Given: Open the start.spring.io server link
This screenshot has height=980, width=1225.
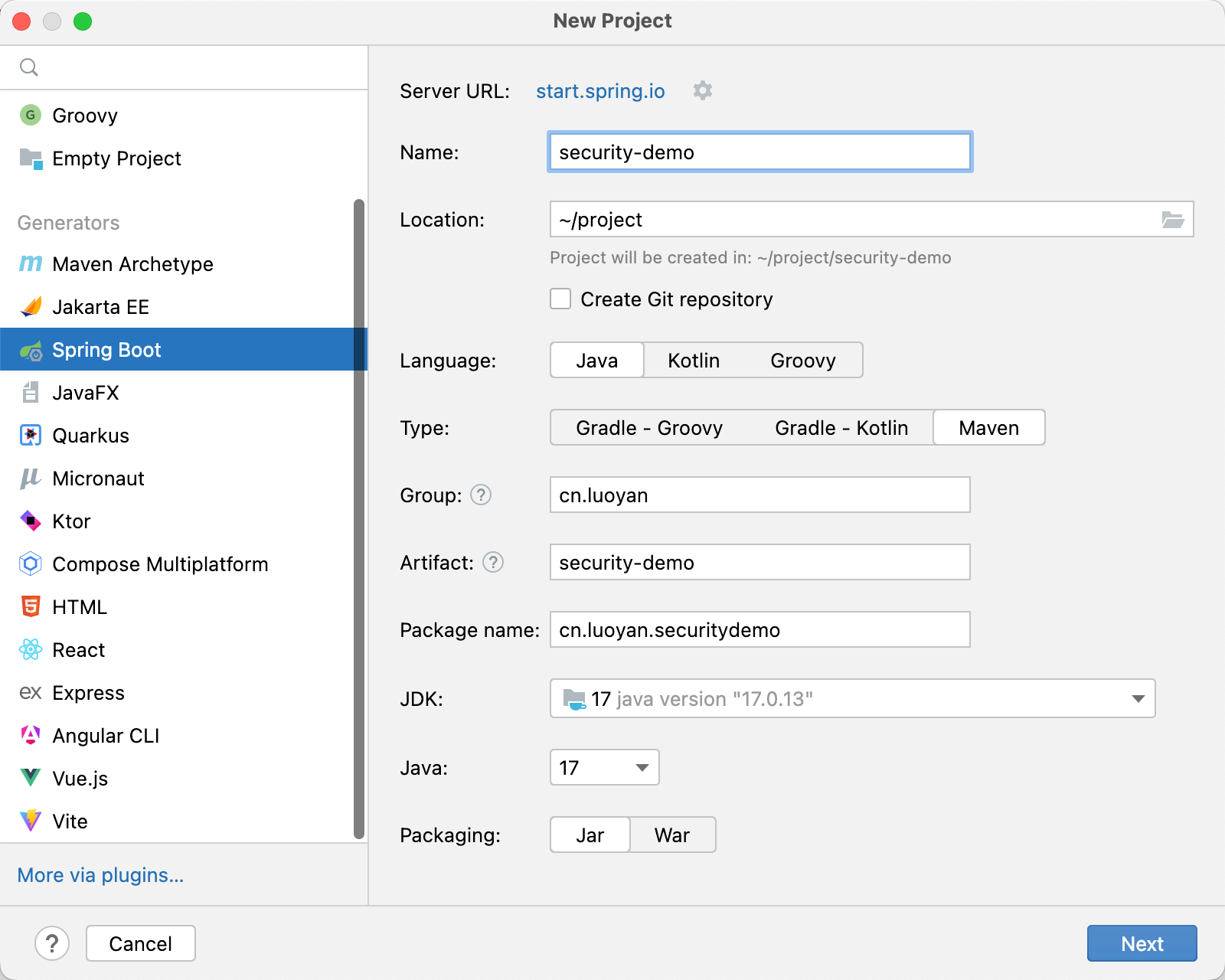Looking at the screenshot, I should pyautogui.click(x=600, y=91).
